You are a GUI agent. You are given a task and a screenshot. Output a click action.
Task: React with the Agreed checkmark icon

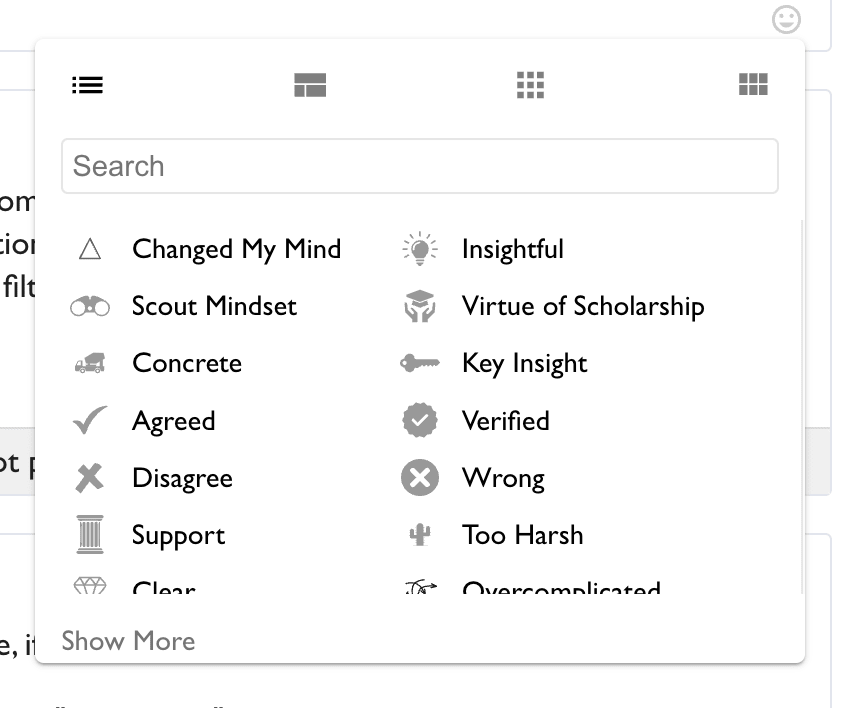tap(90, 421)
